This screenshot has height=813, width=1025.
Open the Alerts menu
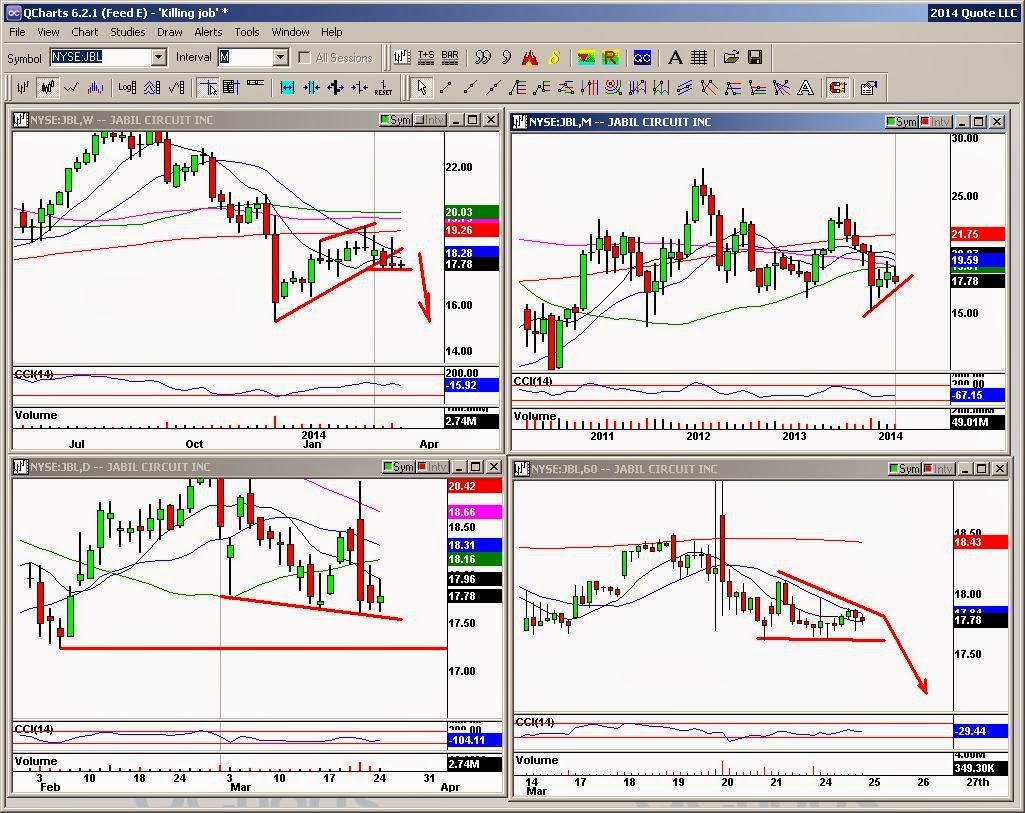coord(208,32)
